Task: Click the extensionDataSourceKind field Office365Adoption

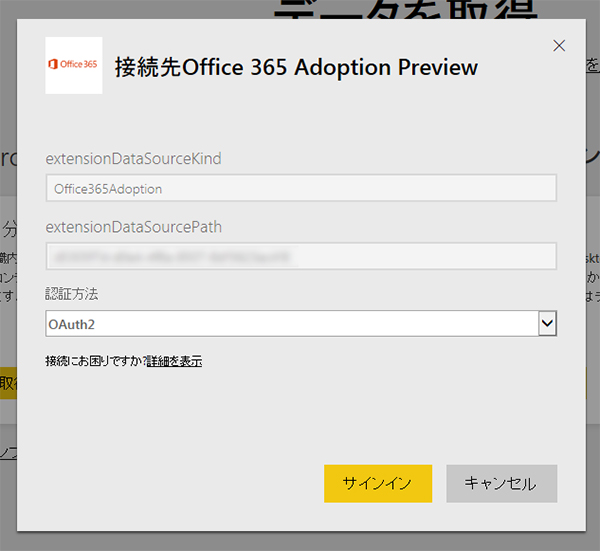Action: [x=301, y=188]
